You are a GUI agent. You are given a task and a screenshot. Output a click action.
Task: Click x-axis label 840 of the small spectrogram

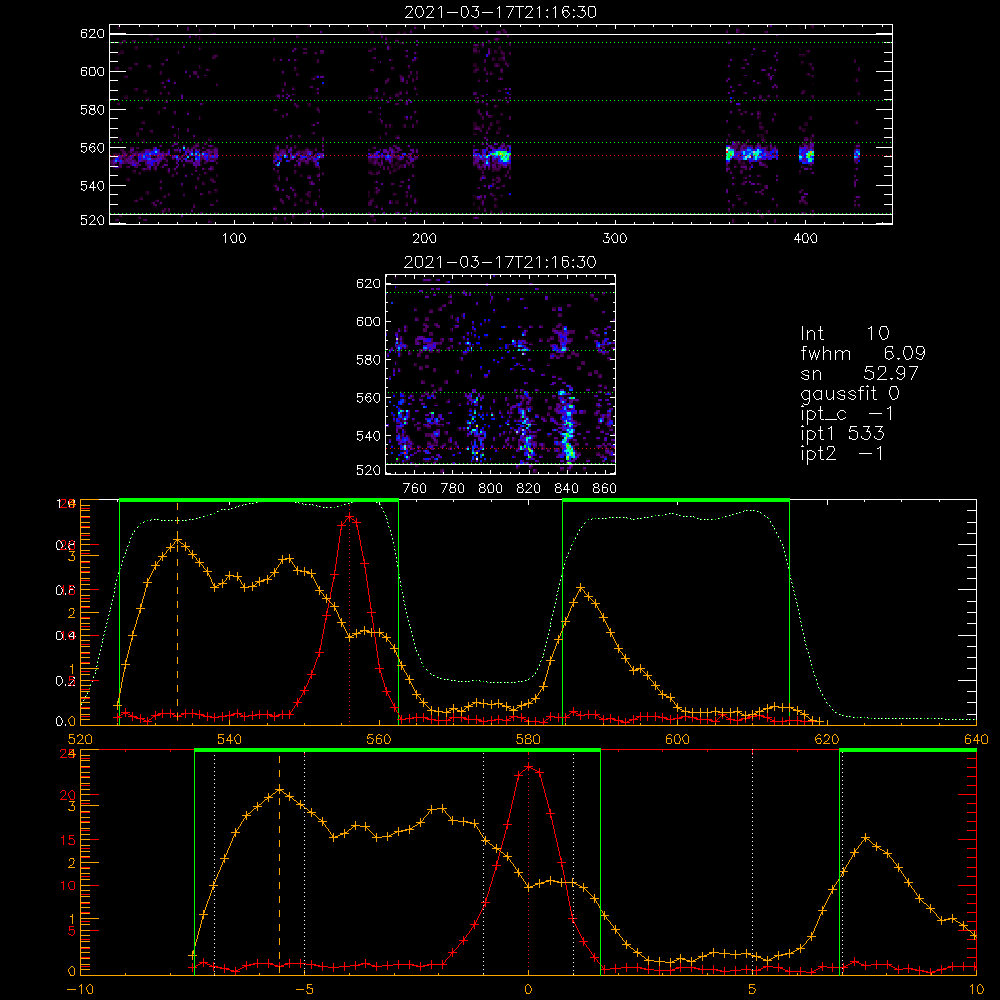566,489
